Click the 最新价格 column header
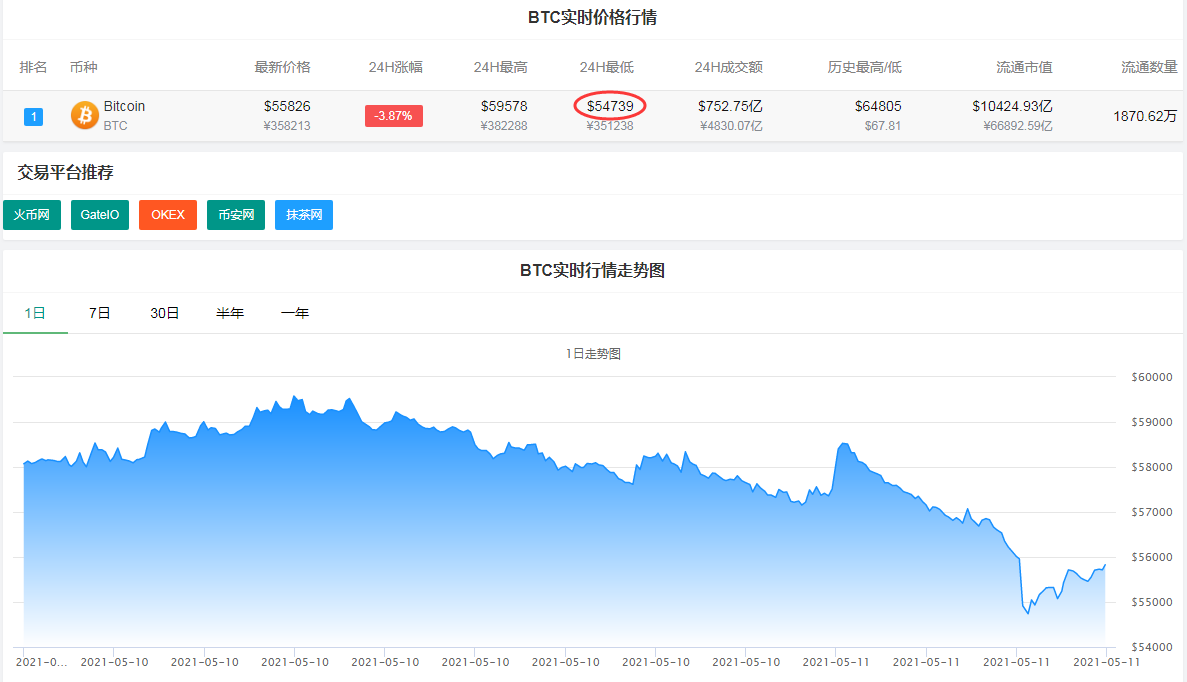1187x682 pixels. 281,67
